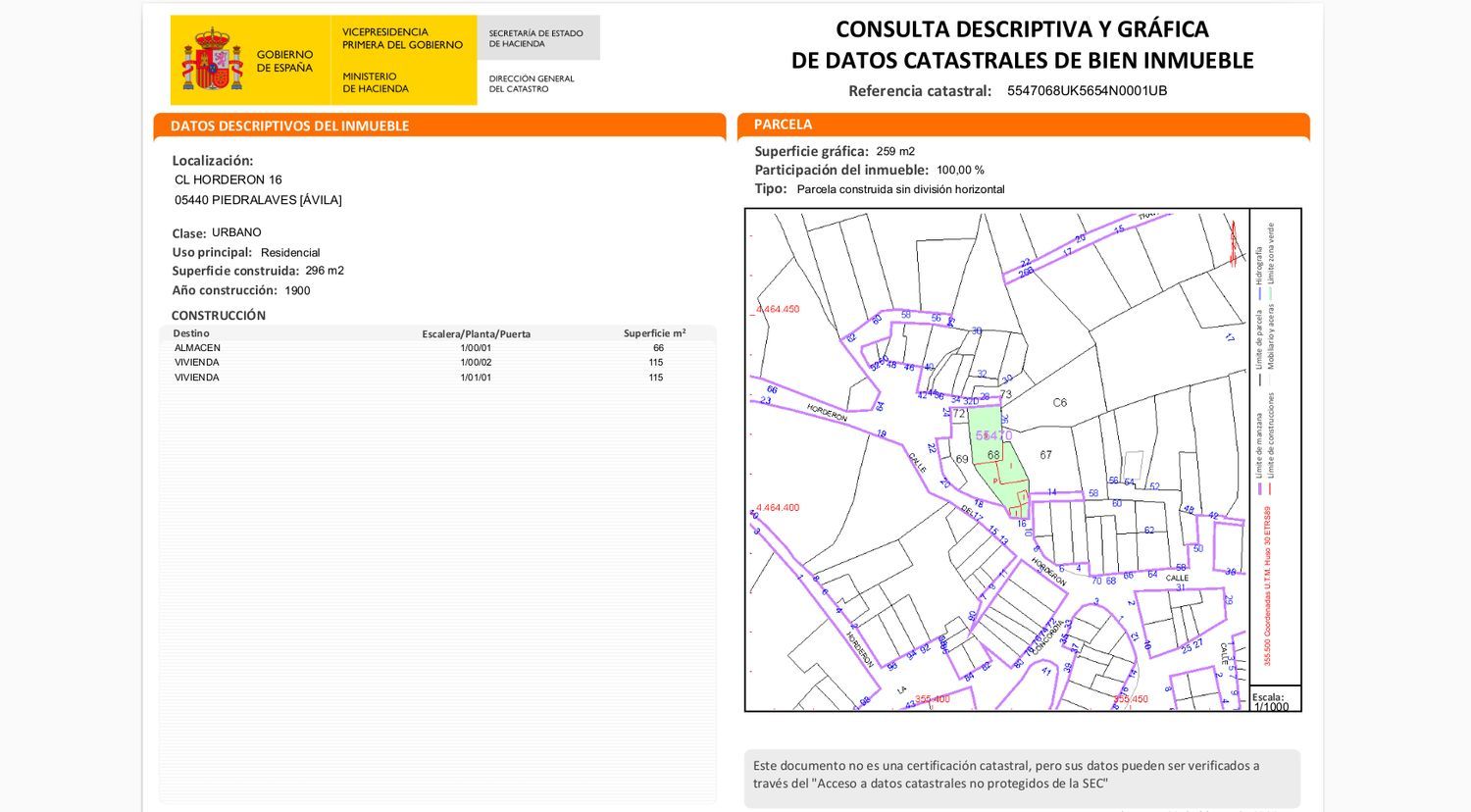Select 'Parcela construida sin división horizontal' text
1471x812 pixels.
pos(901,189)
